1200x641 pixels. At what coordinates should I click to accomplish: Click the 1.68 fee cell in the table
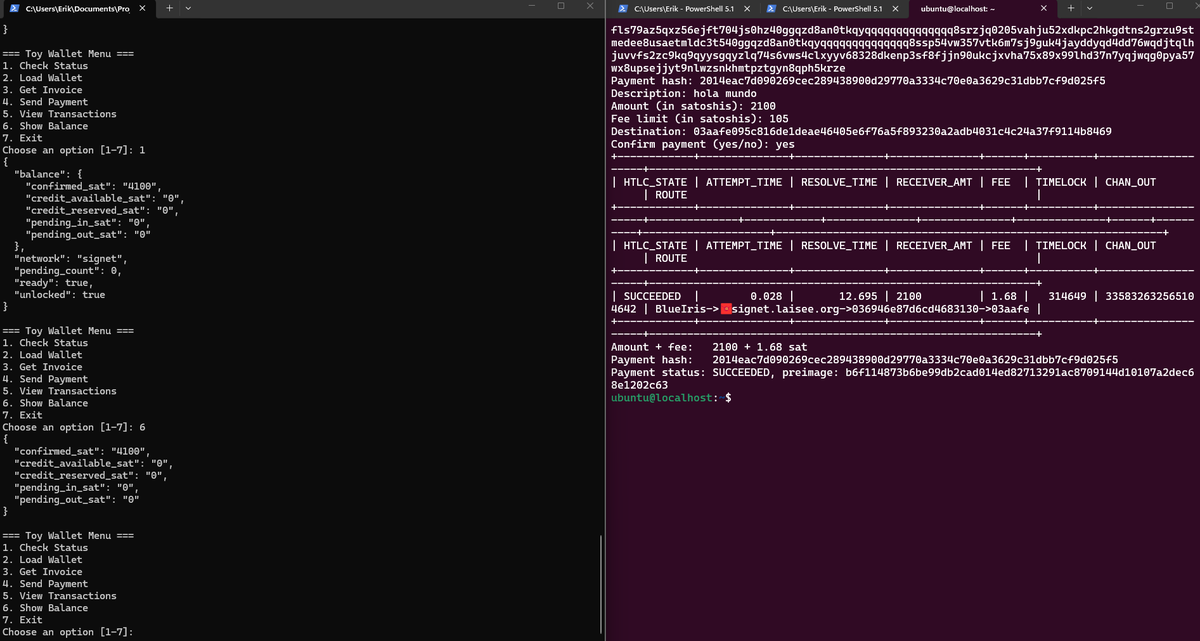(1003, 296)
